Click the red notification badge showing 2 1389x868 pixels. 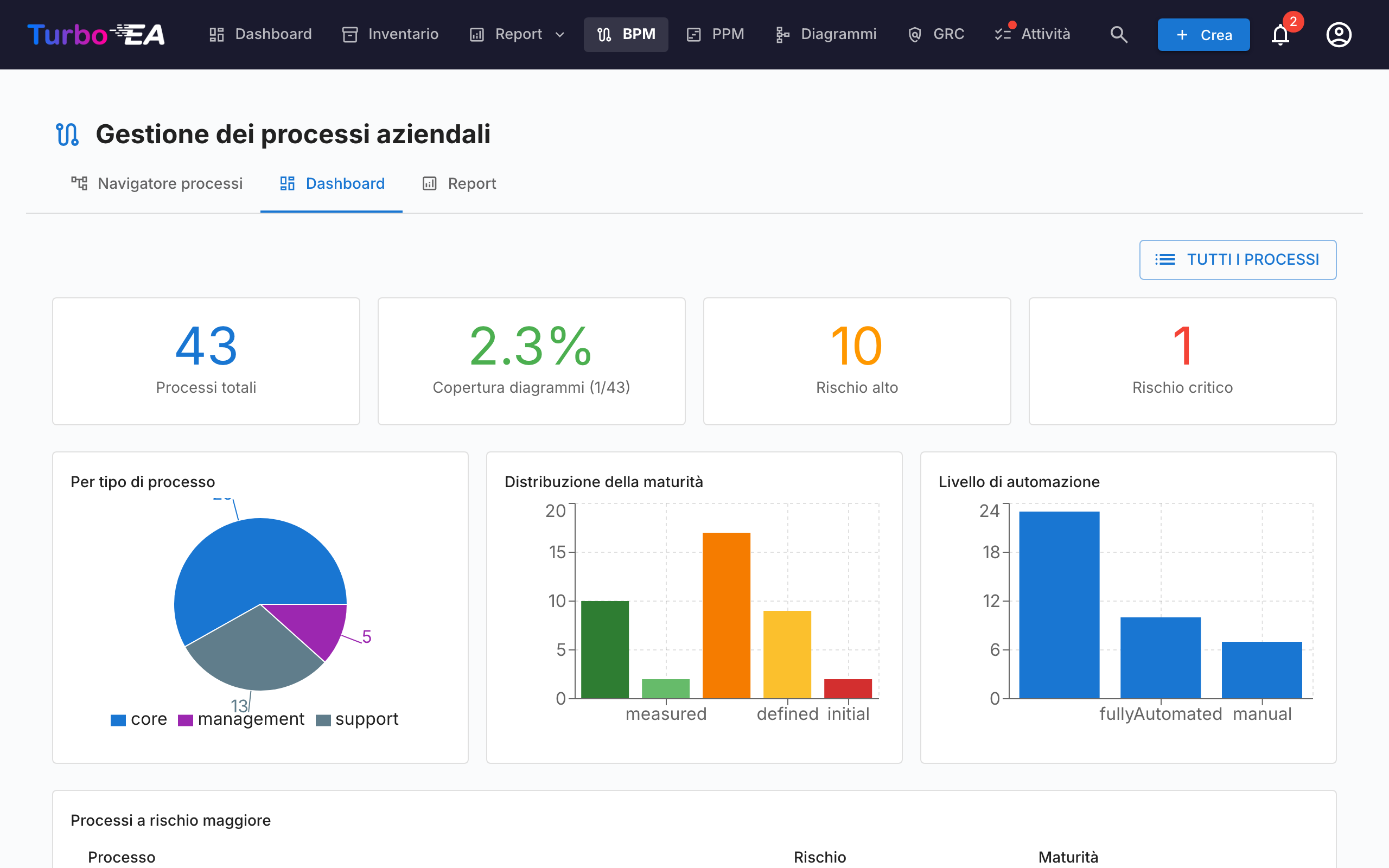[1292, 21]
